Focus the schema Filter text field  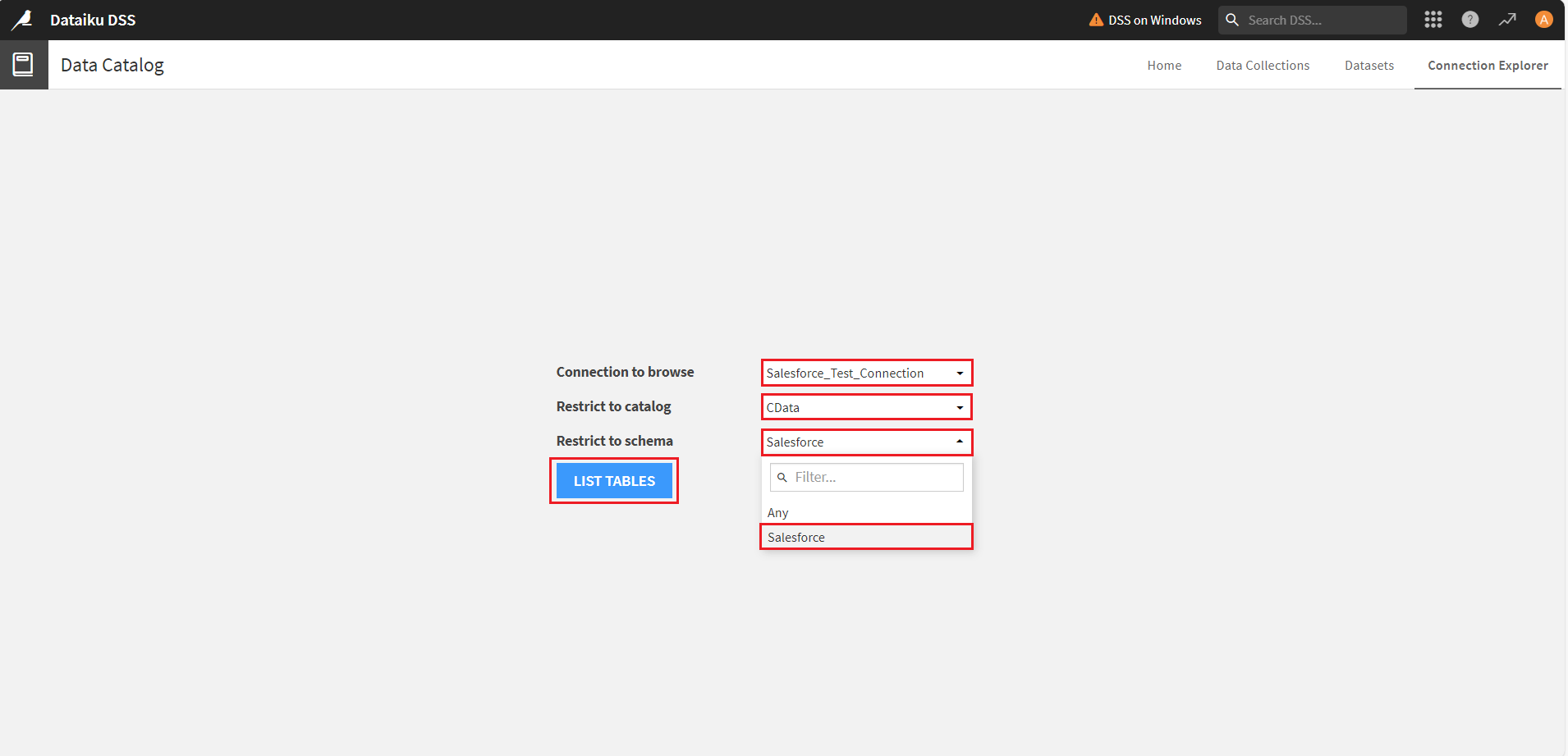(x=874, y=477)
